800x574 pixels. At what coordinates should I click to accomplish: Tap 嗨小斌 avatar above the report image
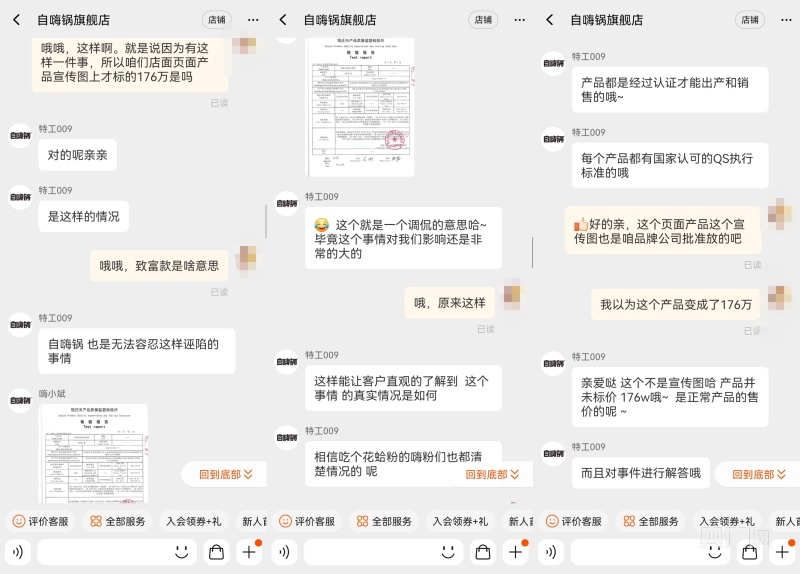tap(20, 401)
